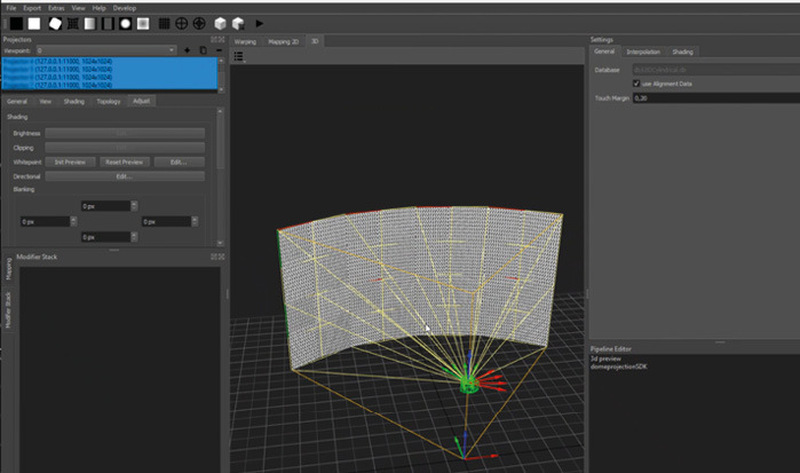
Task: Click the dotted grid toolbar icon
Action: pyautogui.click(x=164, y=23)
